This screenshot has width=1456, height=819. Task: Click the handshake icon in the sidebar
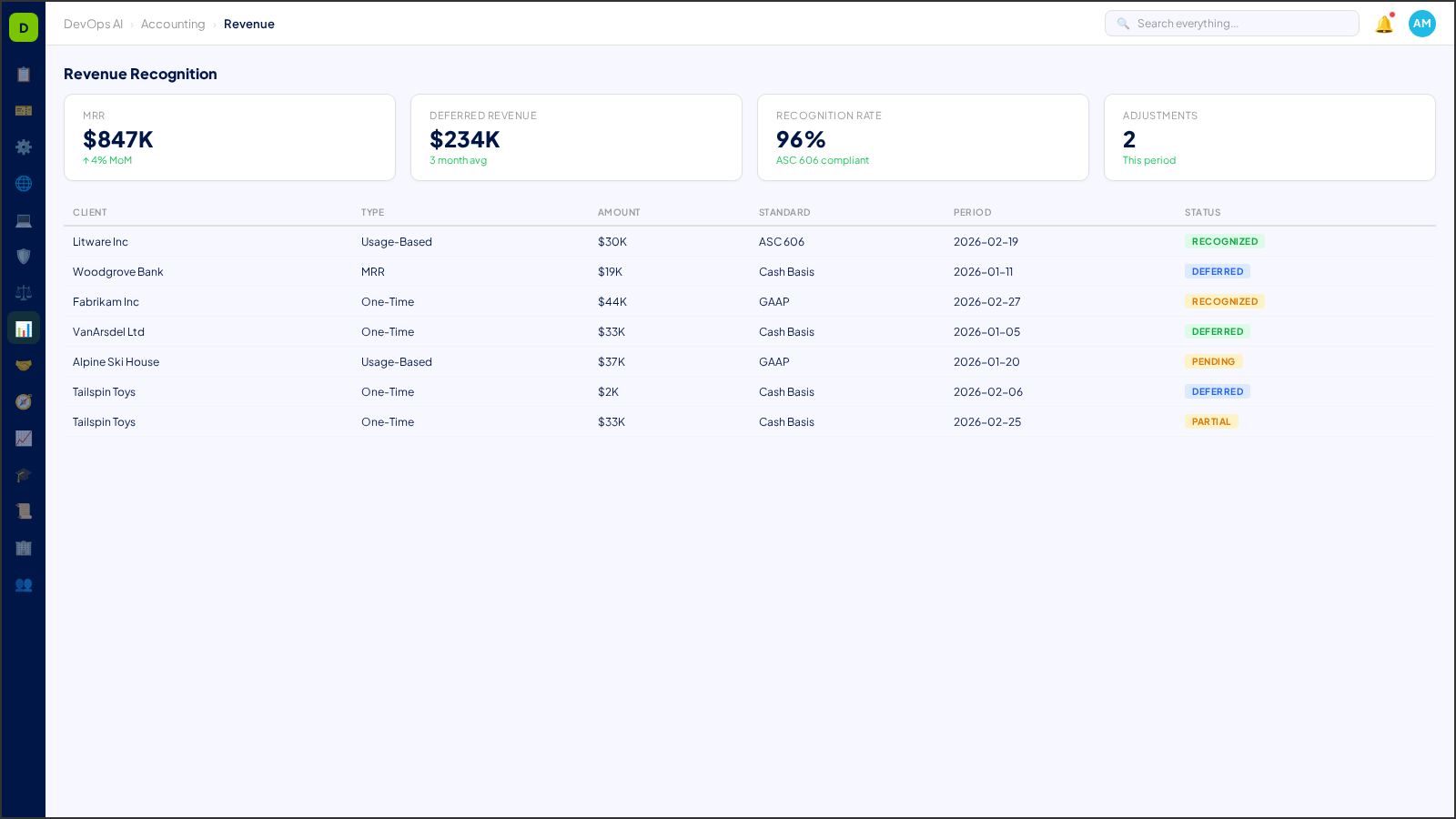pyautogui.click(x=24, y=364)
